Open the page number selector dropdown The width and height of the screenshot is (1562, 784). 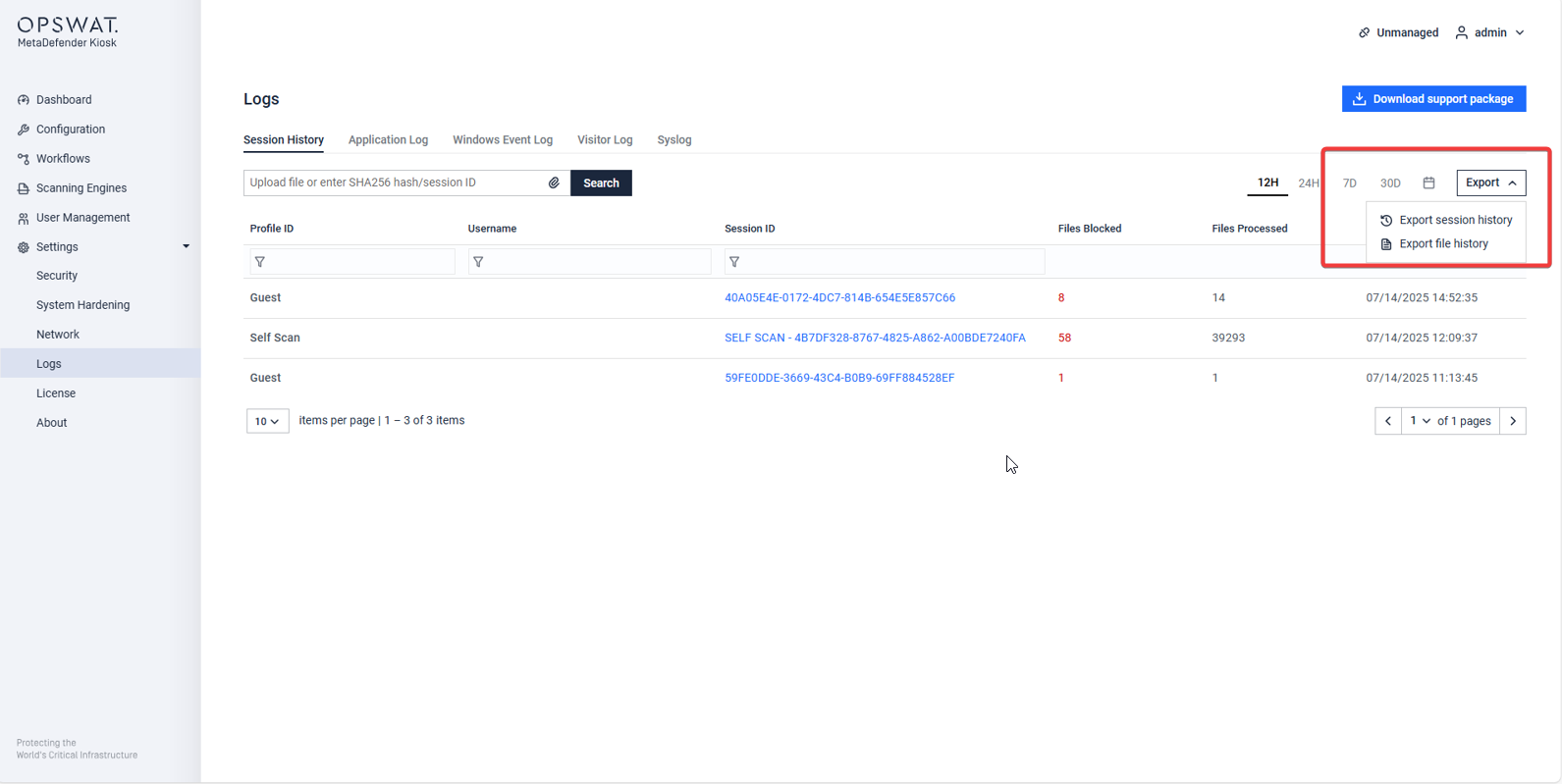tap(1420, 421)
